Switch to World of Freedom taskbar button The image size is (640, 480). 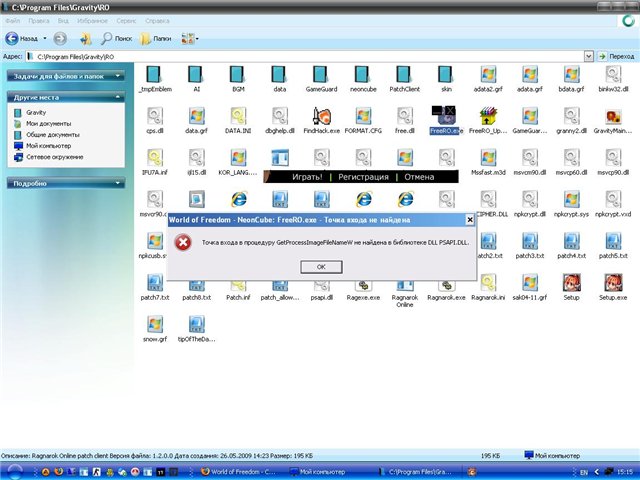click(239, 472)
